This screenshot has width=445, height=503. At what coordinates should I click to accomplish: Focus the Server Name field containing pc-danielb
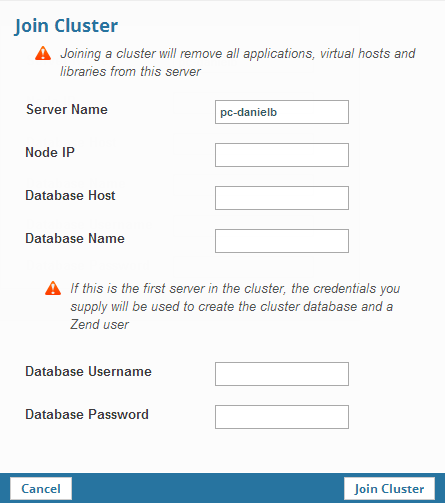pyautogui.click(x=282, y=112)
